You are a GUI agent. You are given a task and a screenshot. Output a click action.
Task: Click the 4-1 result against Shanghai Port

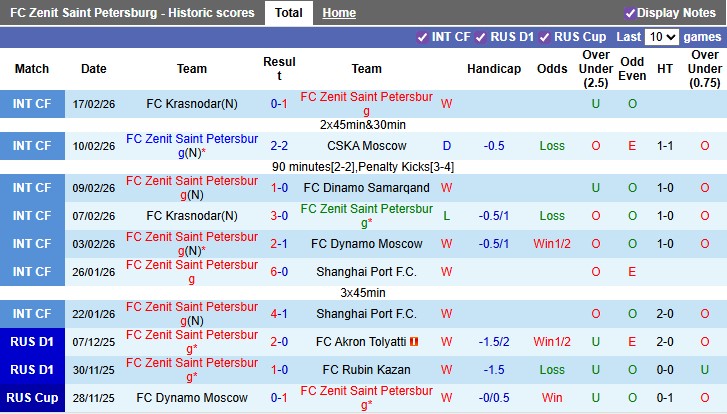click(280, 314)
